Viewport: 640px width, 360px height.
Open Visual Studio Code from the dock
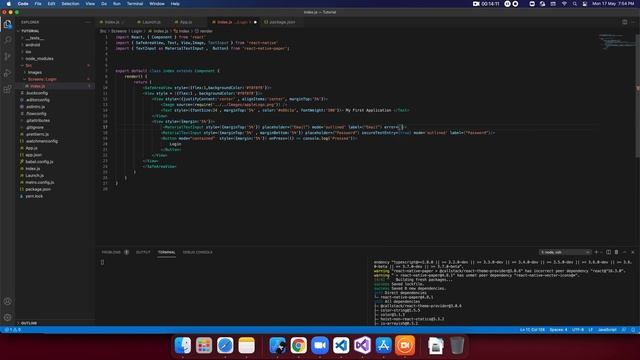[x=341, y=346]
